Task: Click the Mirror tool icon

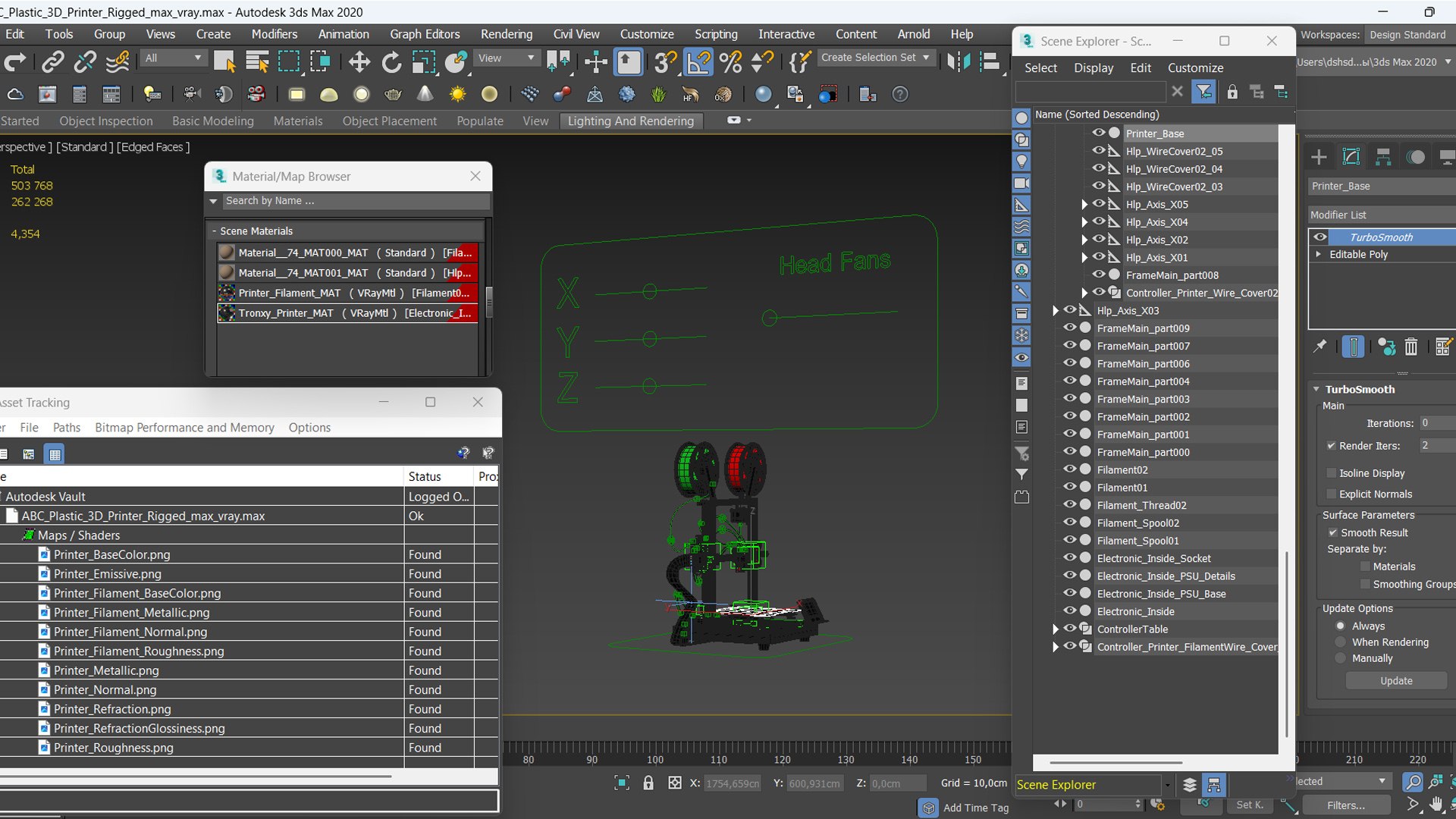Action: click(958, 61)
